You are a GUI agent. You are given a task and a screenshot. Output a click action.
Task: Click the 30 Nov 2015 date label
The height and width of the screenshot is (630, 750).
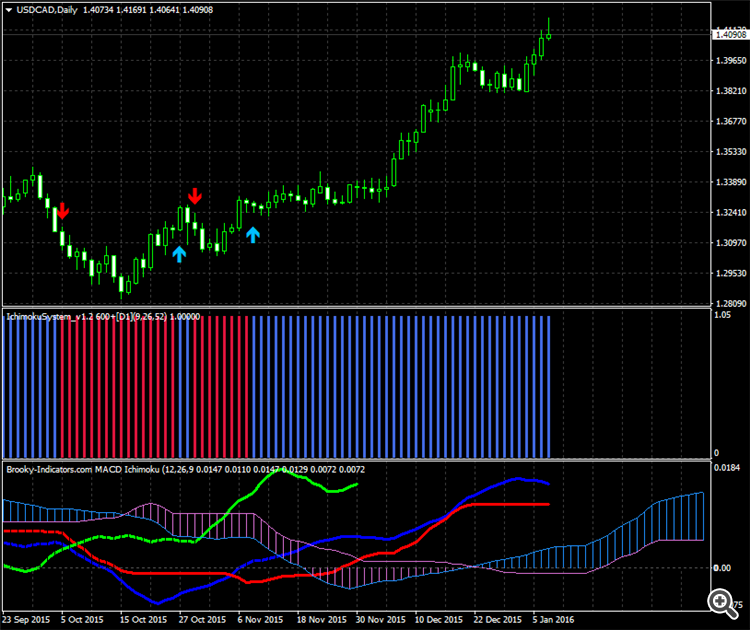click(x=380, y=619)
